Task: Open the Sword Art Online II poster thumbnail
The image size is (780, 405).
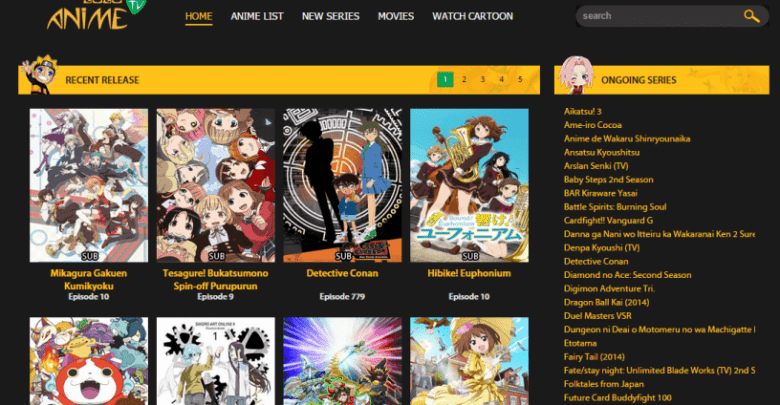Action: coord(215,361)
